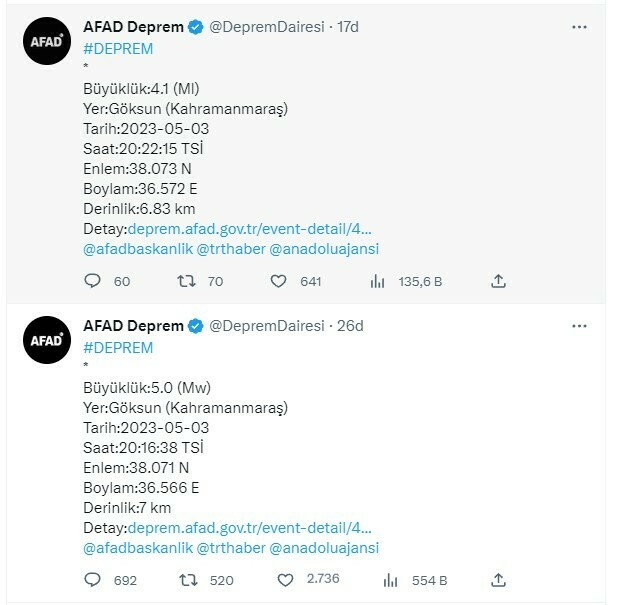The image size is (619, 605).
Task: Open more options on the first tweet
Action: point(579,27)
